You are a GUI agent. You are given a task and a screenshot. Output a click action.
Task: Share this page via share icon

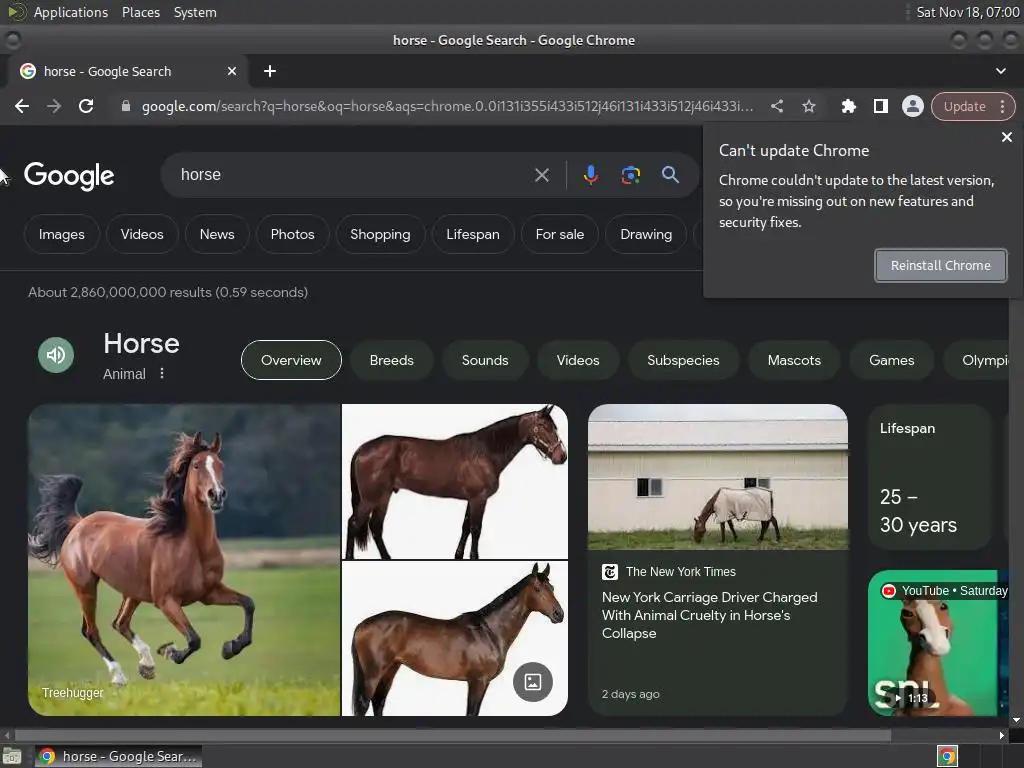click(x=776, y=106)
